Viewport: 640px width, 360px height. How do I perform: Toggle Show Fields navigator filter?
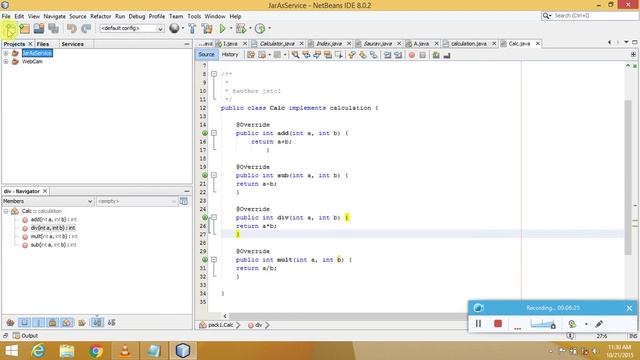pos(24,322)
